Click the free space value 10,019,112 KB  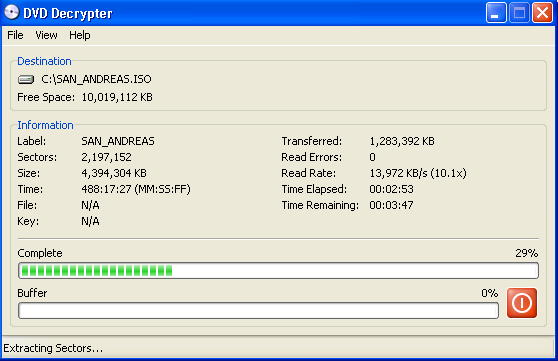point(117,97)
